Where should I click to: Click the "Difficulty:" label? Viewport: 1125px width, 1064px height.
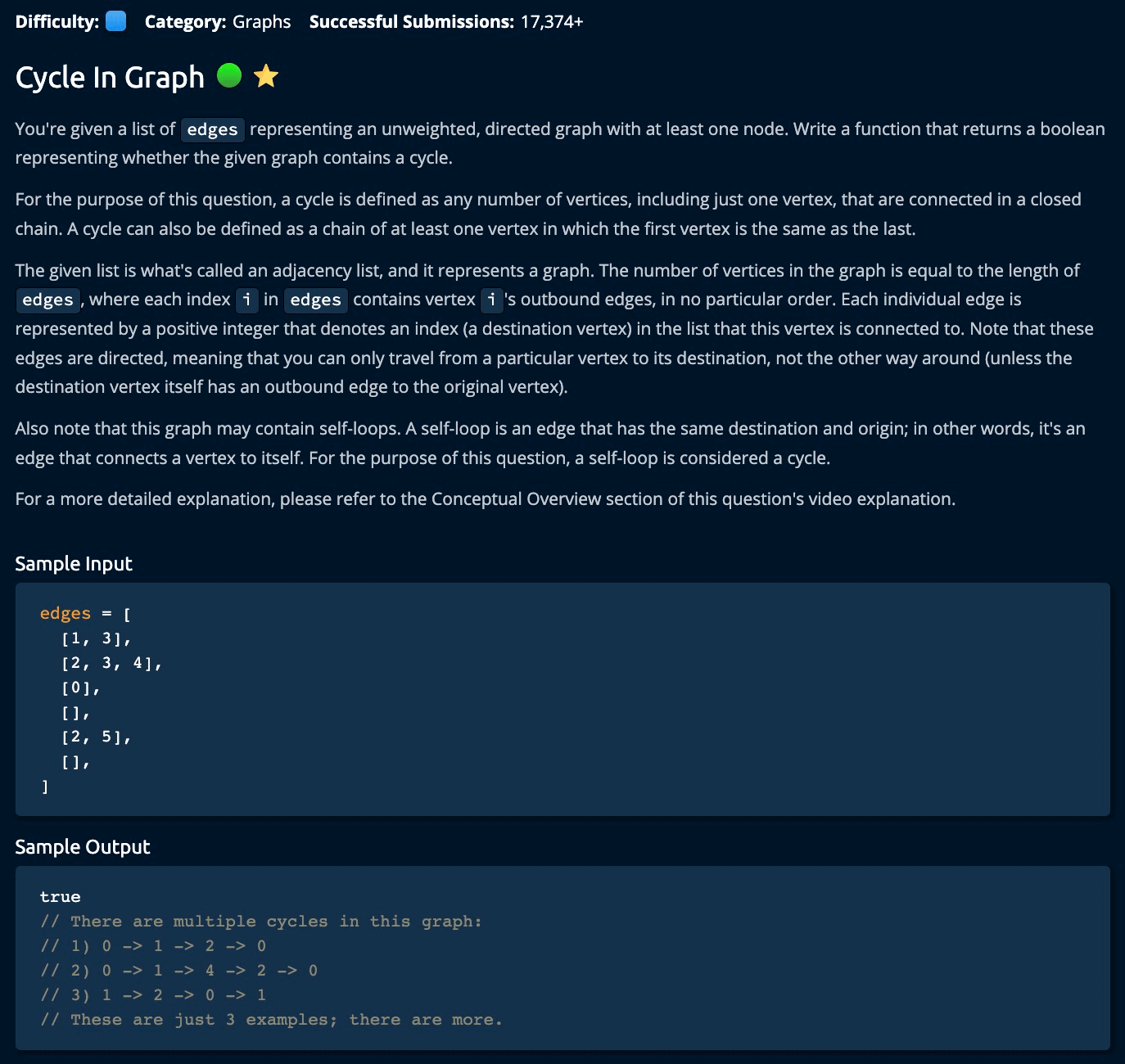pos(57,22)
